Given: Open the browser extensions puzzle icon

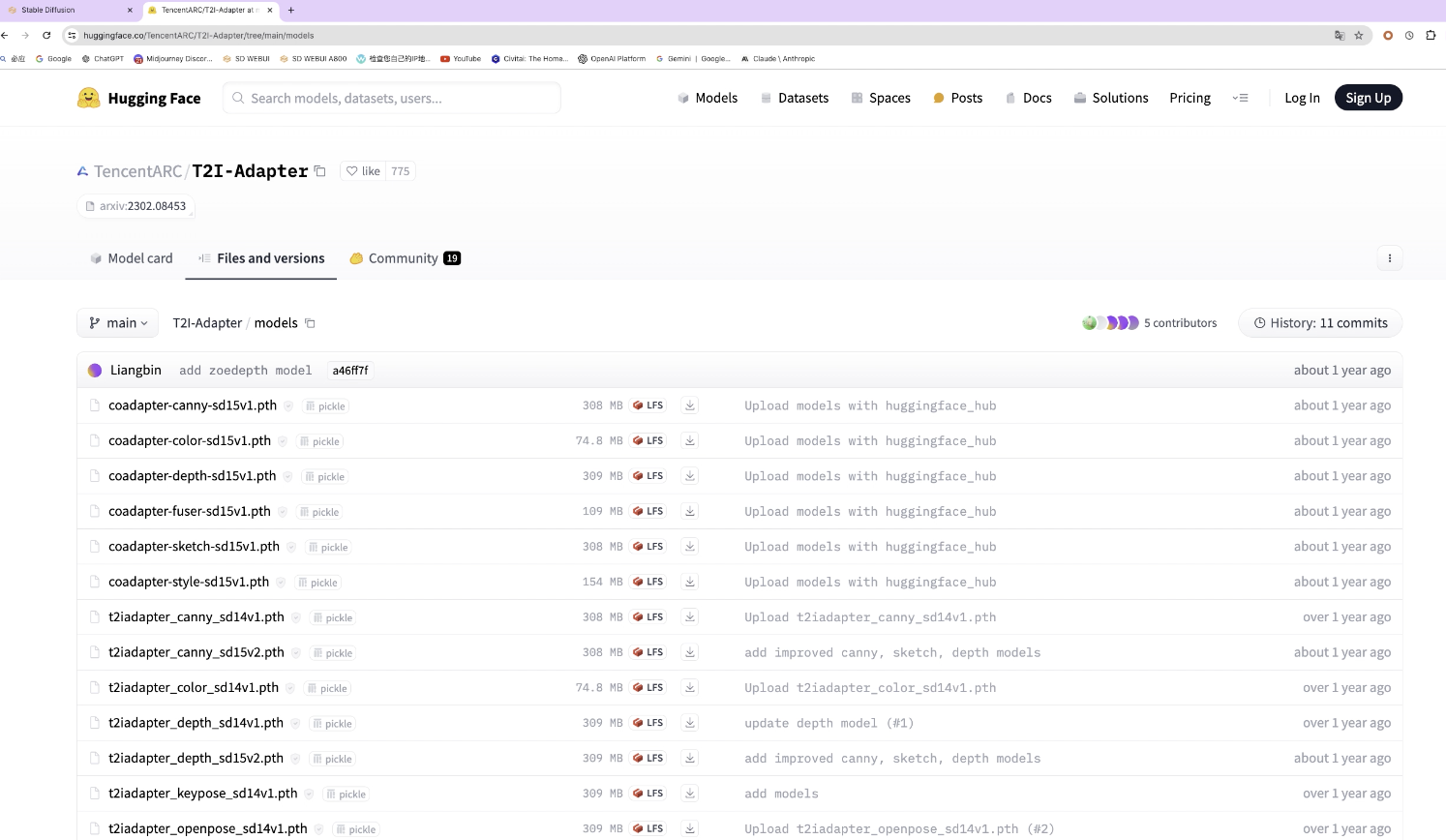Looking at the screenshot, I should pos(1431,35).
